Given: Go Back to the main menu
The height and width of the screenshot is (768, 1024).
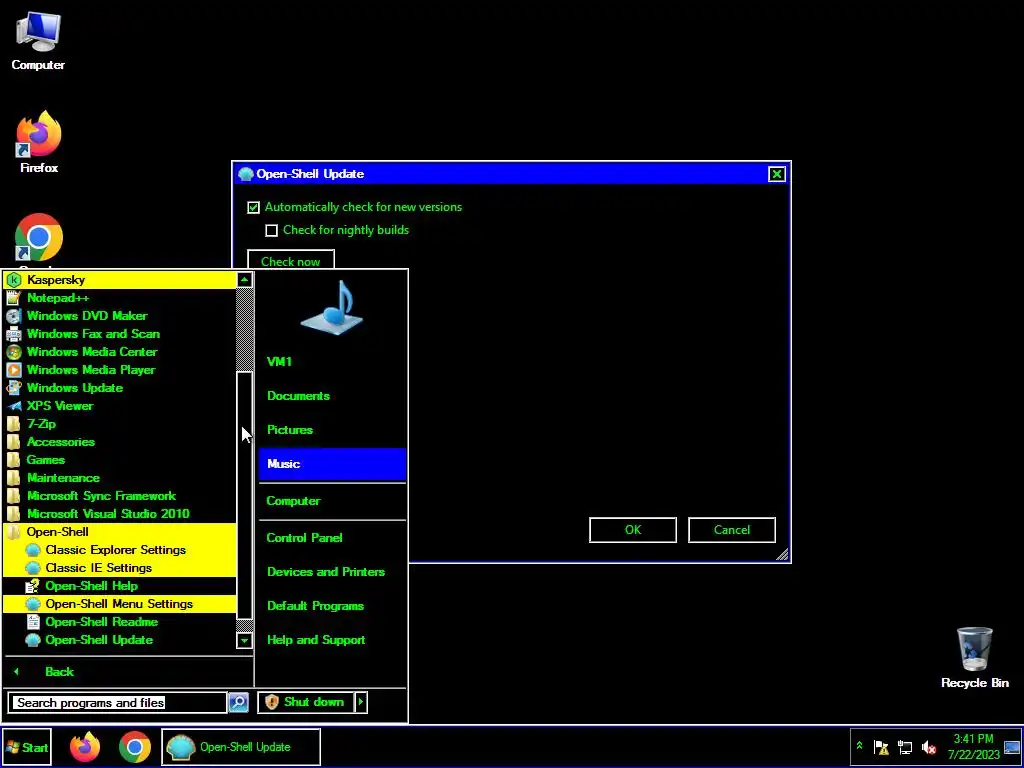Looking at the screenshot, I should (x=128, y=672).
